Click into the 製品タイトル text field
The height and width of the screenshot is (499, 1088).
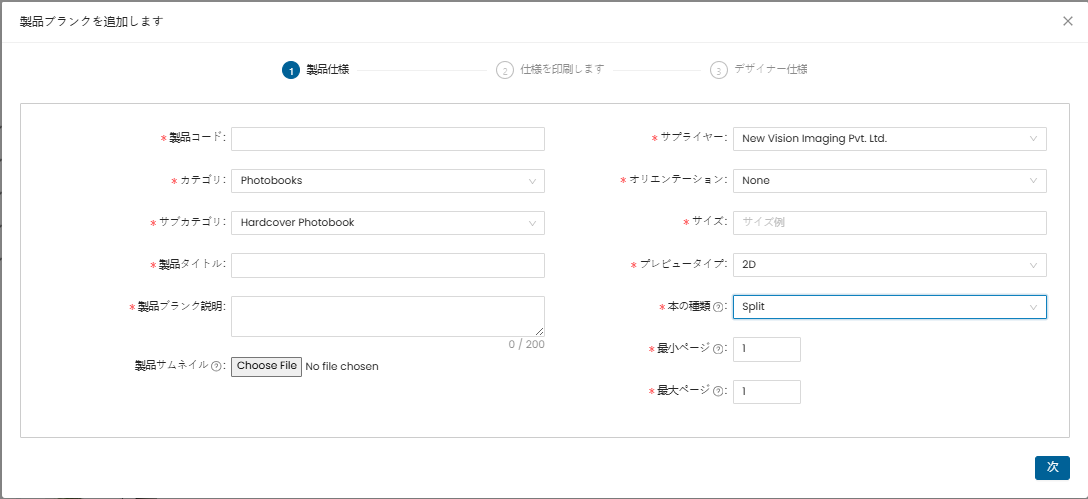click(x=387, y=265)
